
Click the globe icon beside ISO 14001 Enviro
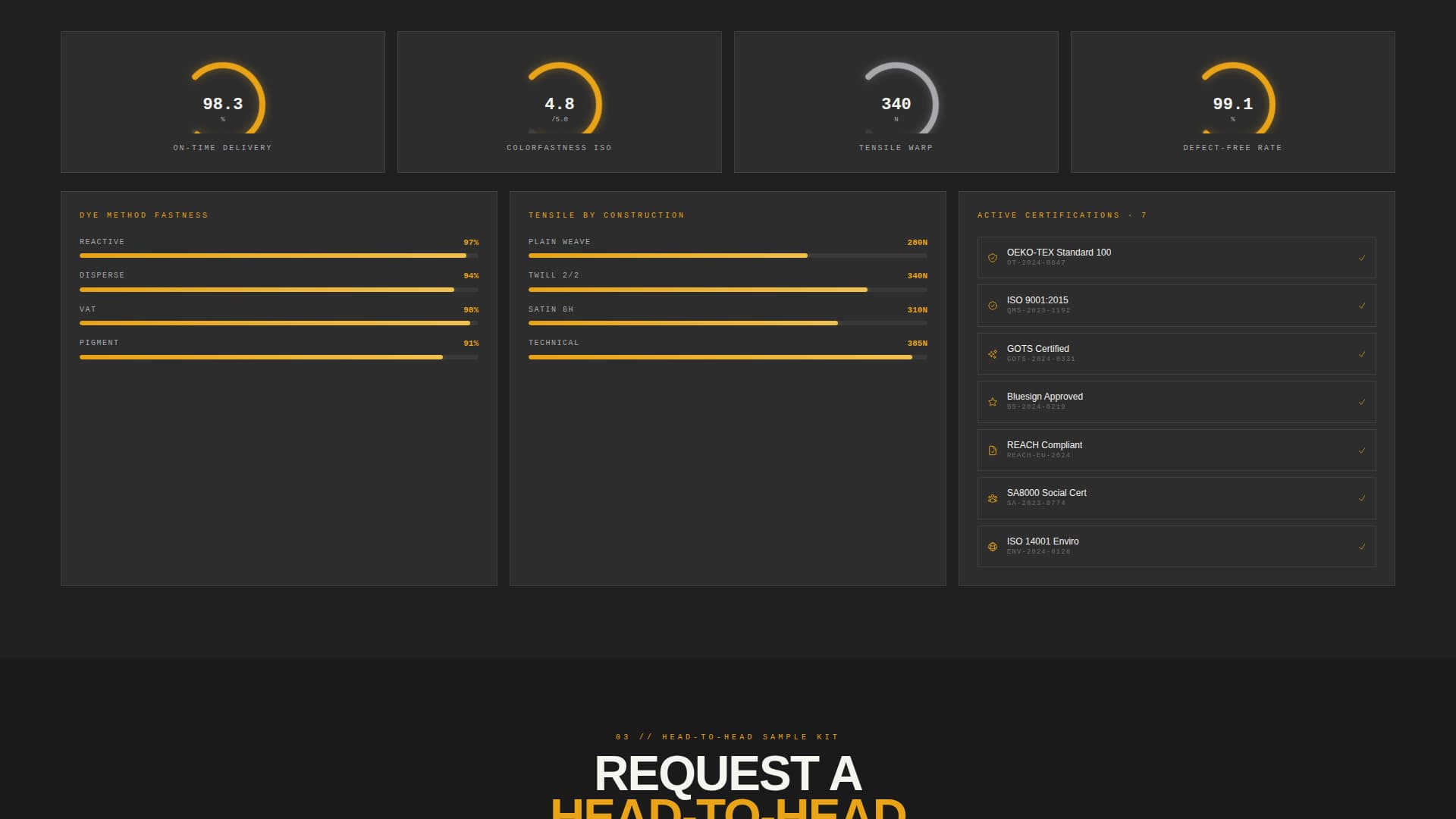(x=992, y=547)
